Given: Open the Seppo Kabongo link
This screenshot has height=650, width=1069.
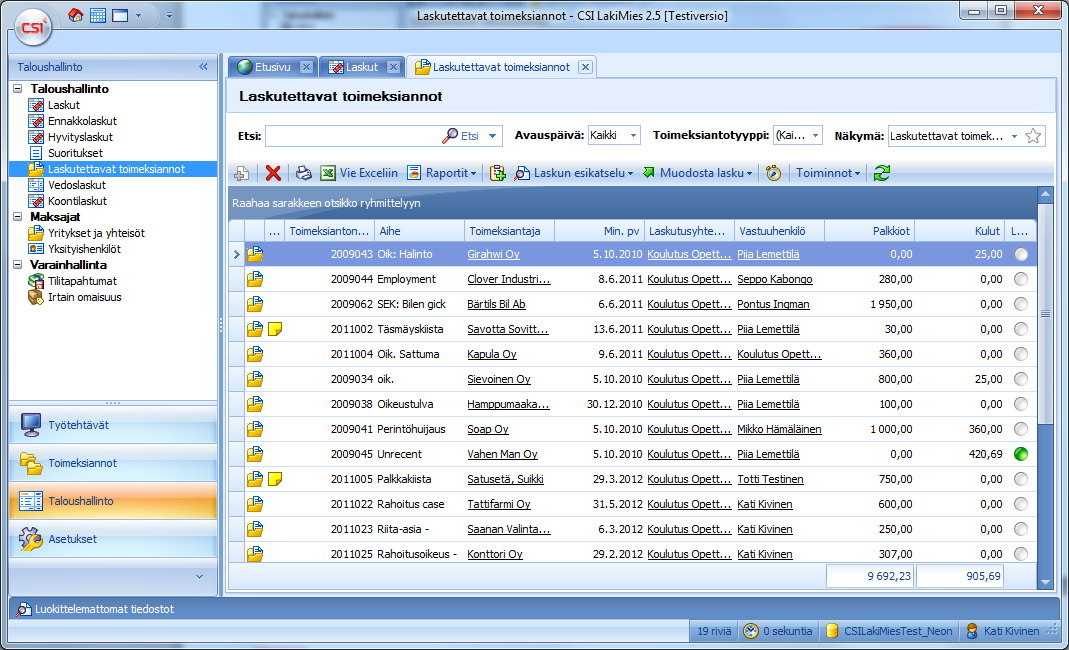Looking at the screenshot, I should coord(775,279).
